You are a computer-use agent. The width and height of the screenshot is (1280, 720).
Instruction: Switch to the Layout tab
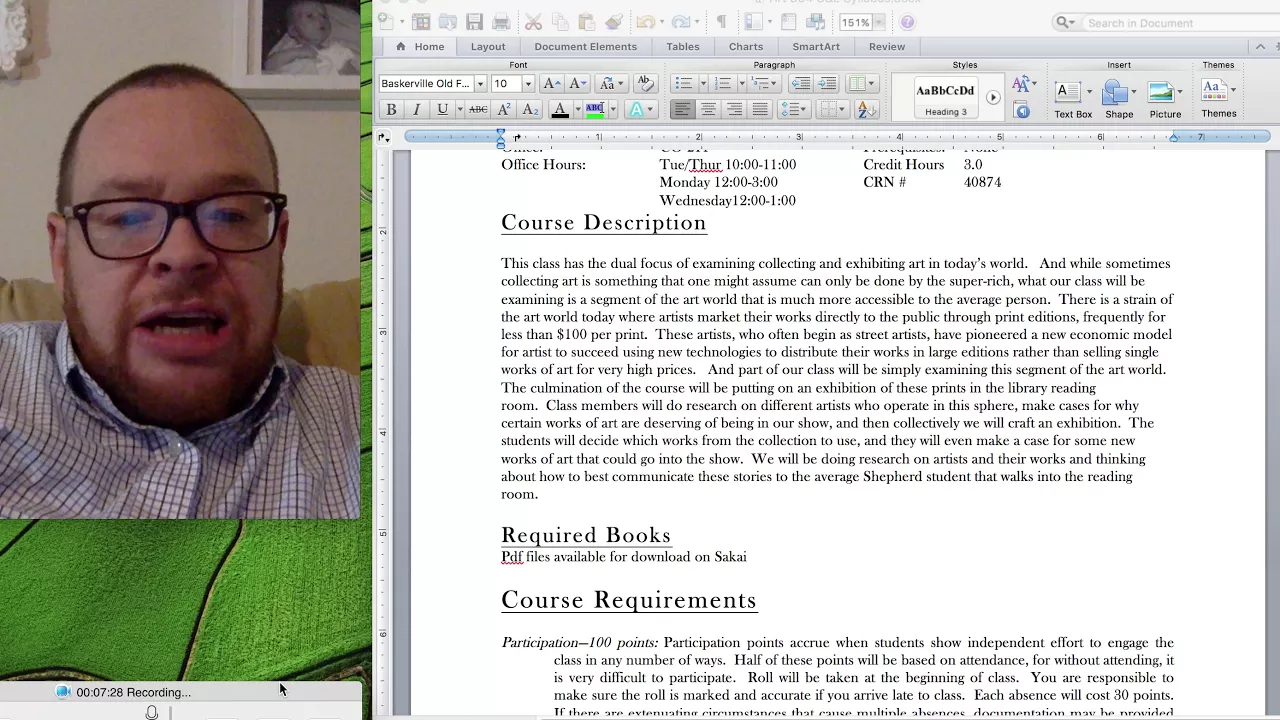coord(488,46)
